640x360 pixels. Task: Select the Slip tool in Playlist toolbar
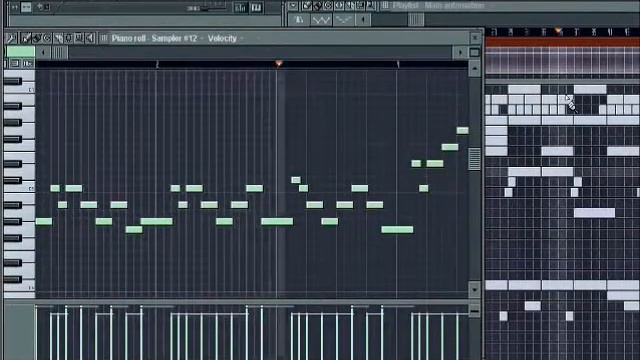[x=339, y=6]
